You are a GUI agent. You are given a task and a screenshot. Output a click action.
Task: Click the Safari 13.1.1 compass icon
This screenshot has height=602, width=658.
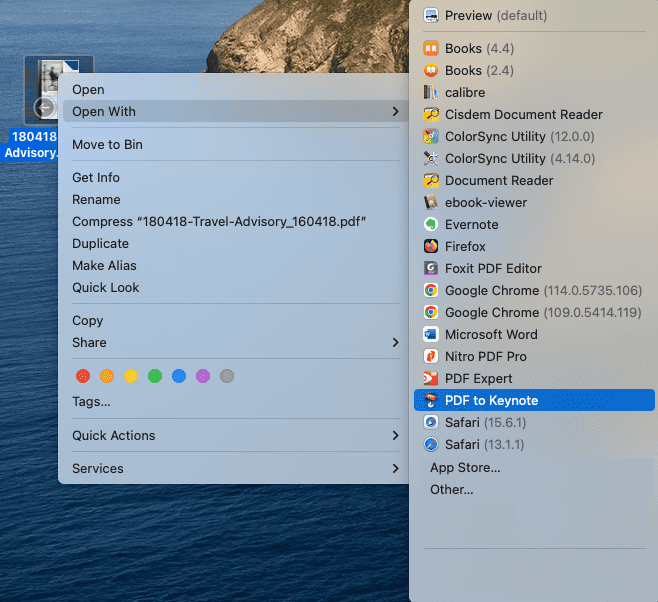[431, 444]
